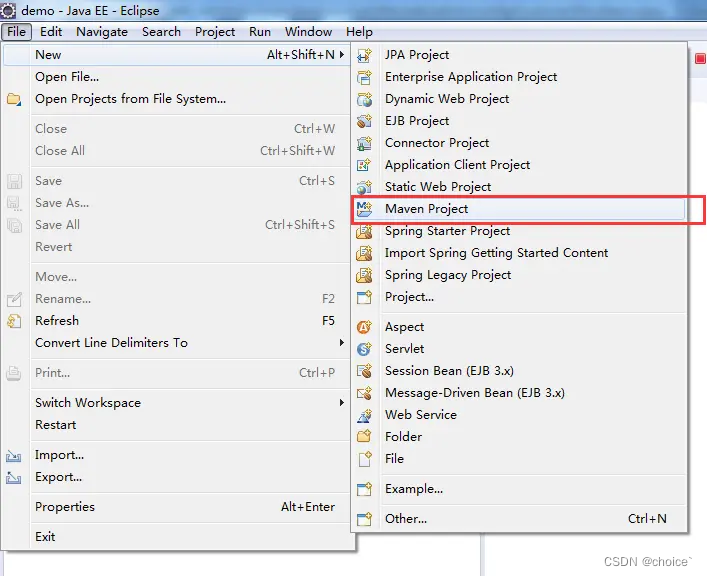Click the Application Client Project icon

(364, 165)
